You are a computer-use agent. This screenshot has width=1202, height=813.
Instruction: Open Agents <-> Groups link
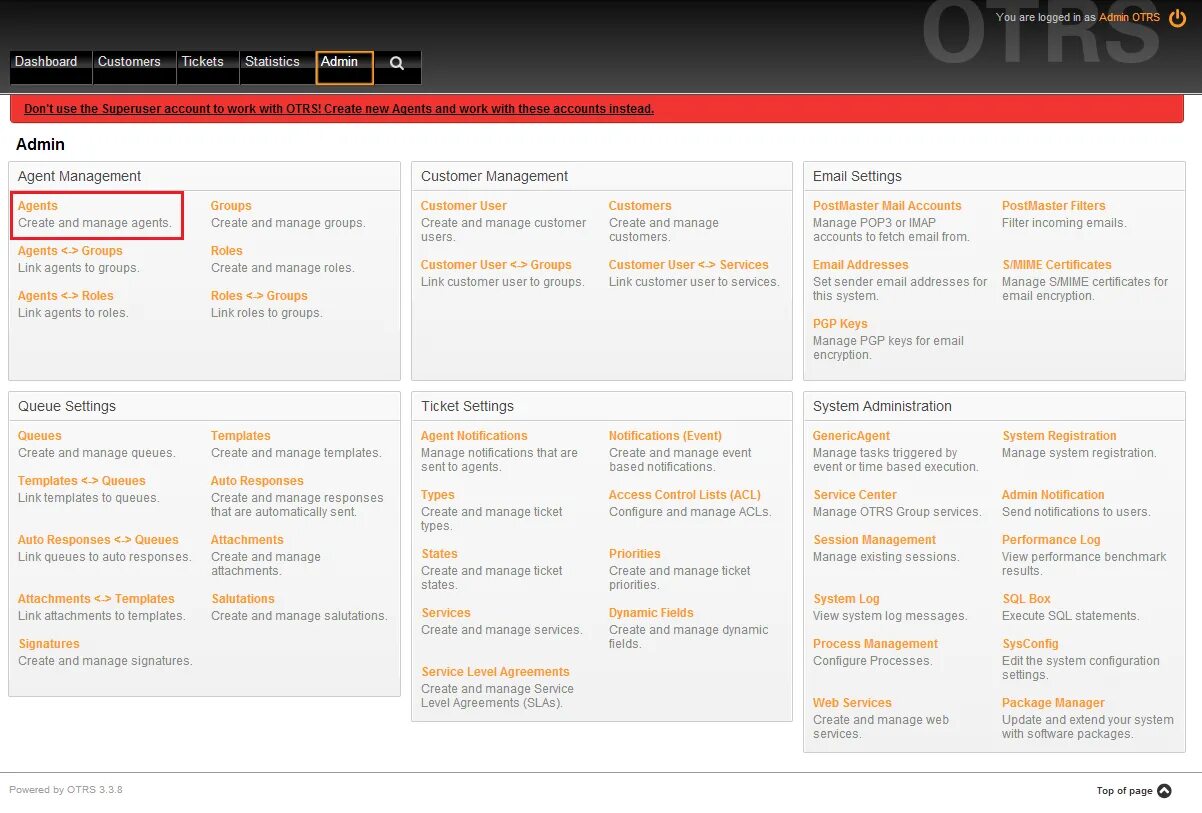tap(70, 251)
